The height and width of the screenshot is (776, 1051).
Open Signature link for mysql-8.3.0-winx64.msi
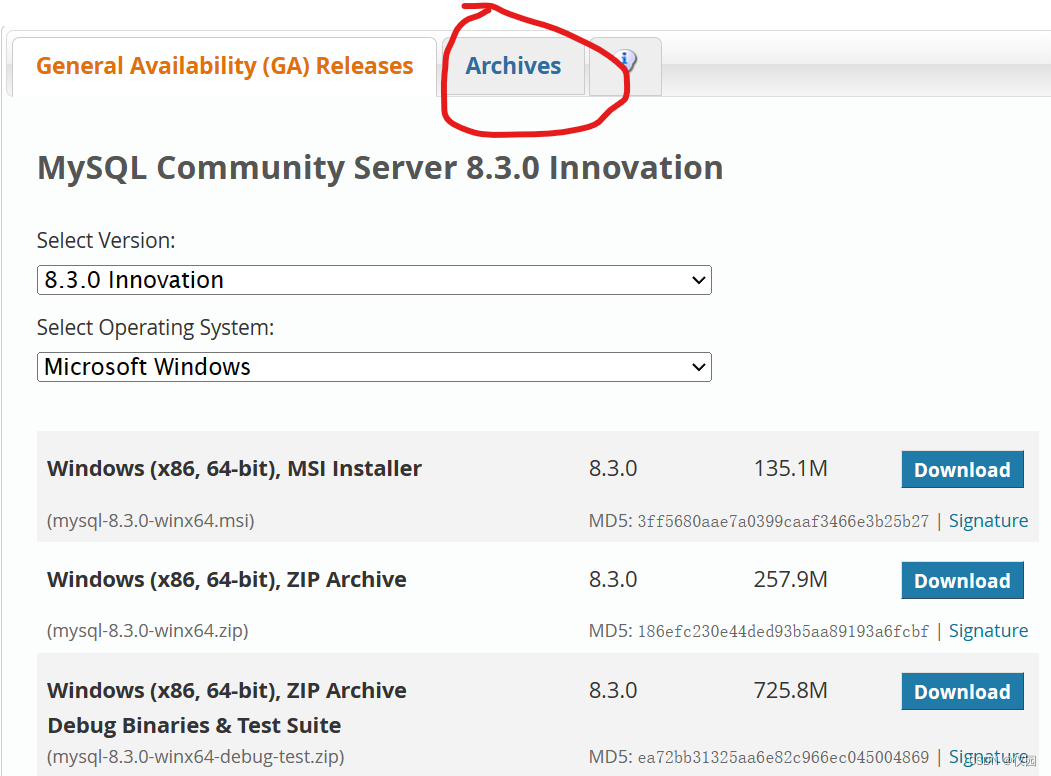point(988,521)
